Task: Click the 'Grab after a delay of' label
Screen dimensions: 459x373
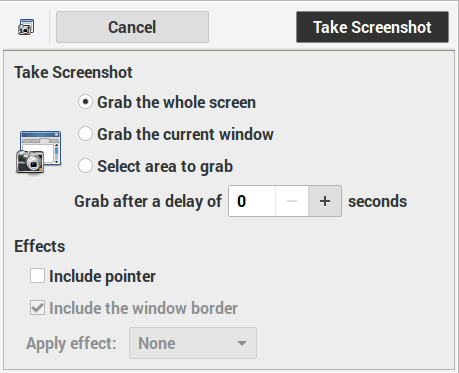Action: 148,201
